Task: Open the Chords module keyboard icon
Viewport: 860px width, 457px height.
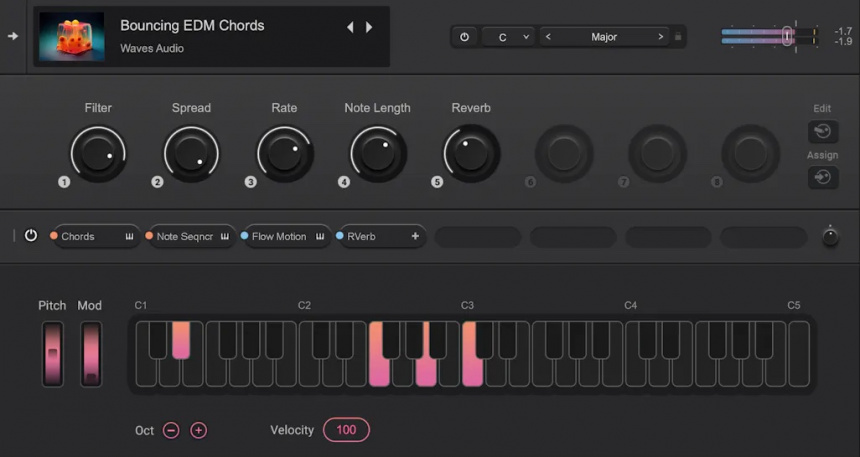Action: 129,236
